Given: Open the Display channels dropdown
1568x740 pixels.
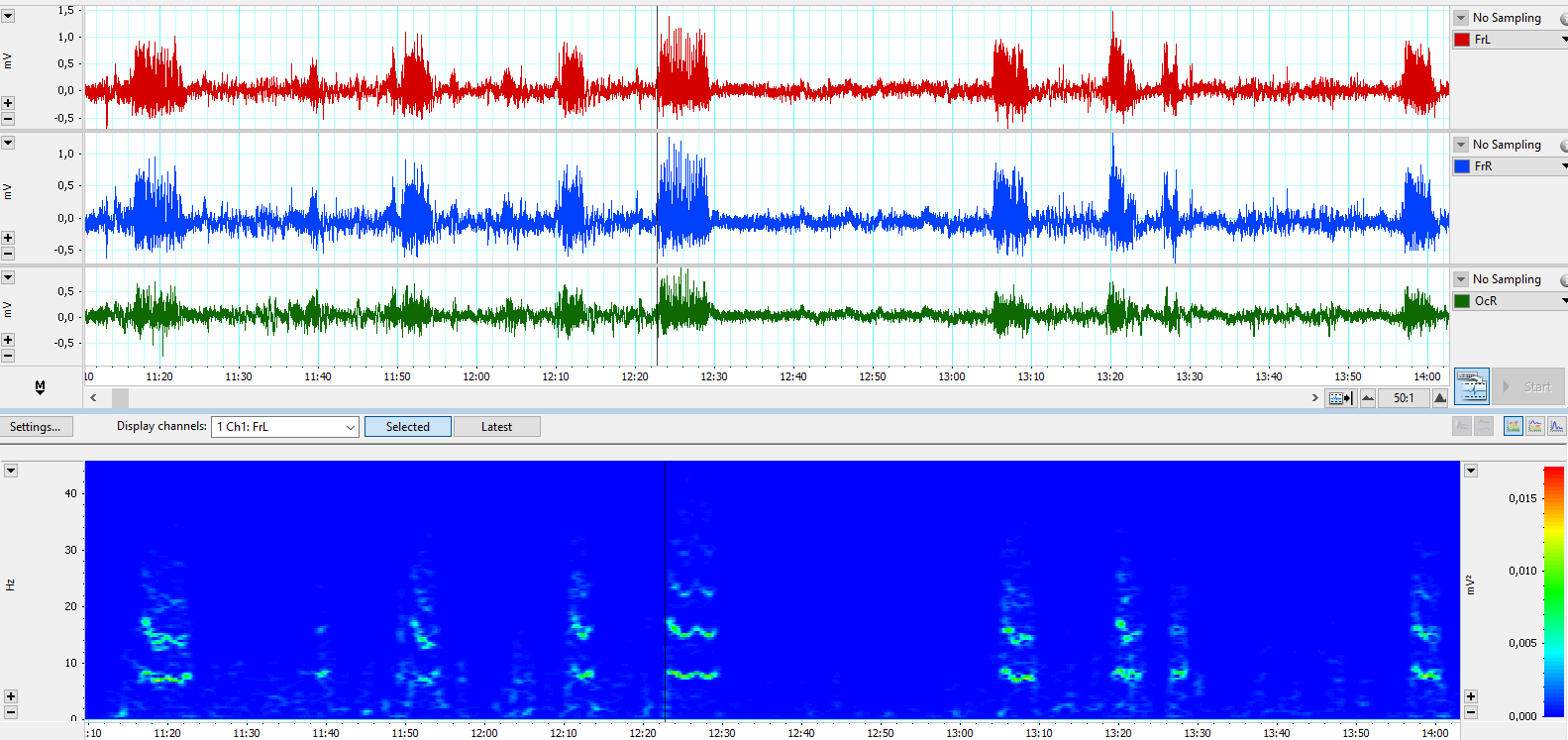Looking at the screenshot, I should [x=350, y=427].
